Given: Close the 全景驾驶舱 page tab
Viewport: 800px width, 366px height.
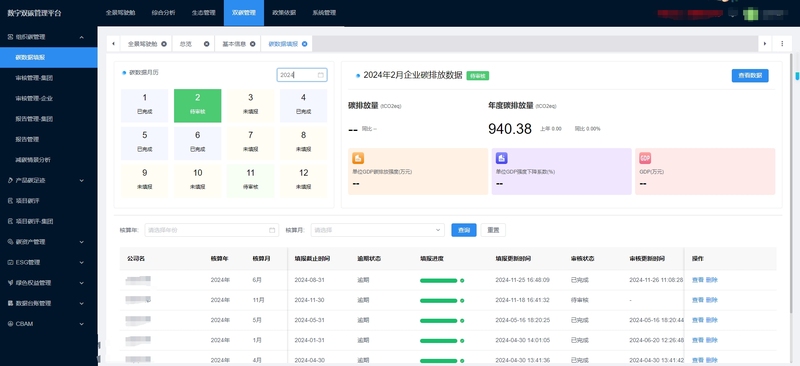Looking at the screenshot, I should point(164,44).
